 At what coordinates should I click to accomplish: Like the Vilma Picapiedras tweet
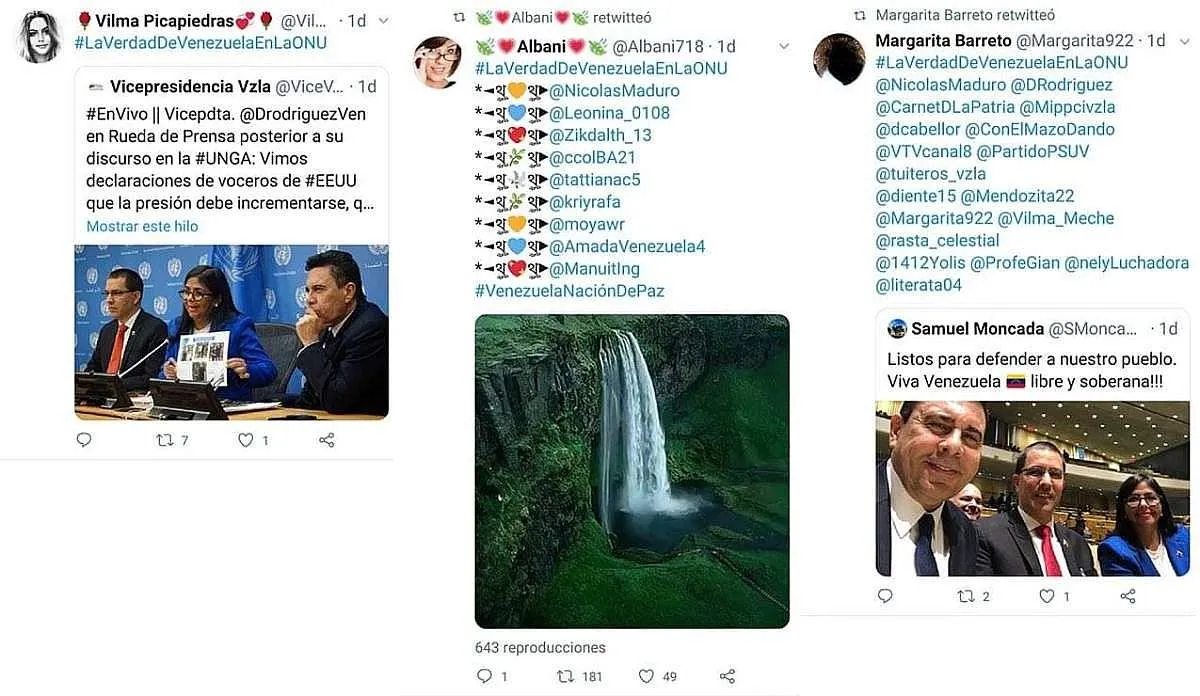tap(245, 440)
